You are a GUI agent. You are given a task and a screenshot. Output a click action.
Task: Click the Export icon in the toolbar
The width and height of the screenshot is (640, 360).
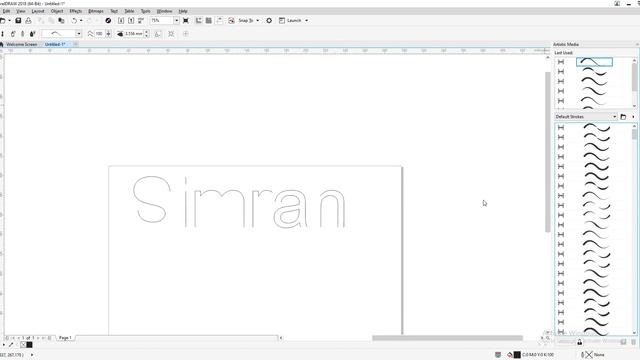coord(131,20)
